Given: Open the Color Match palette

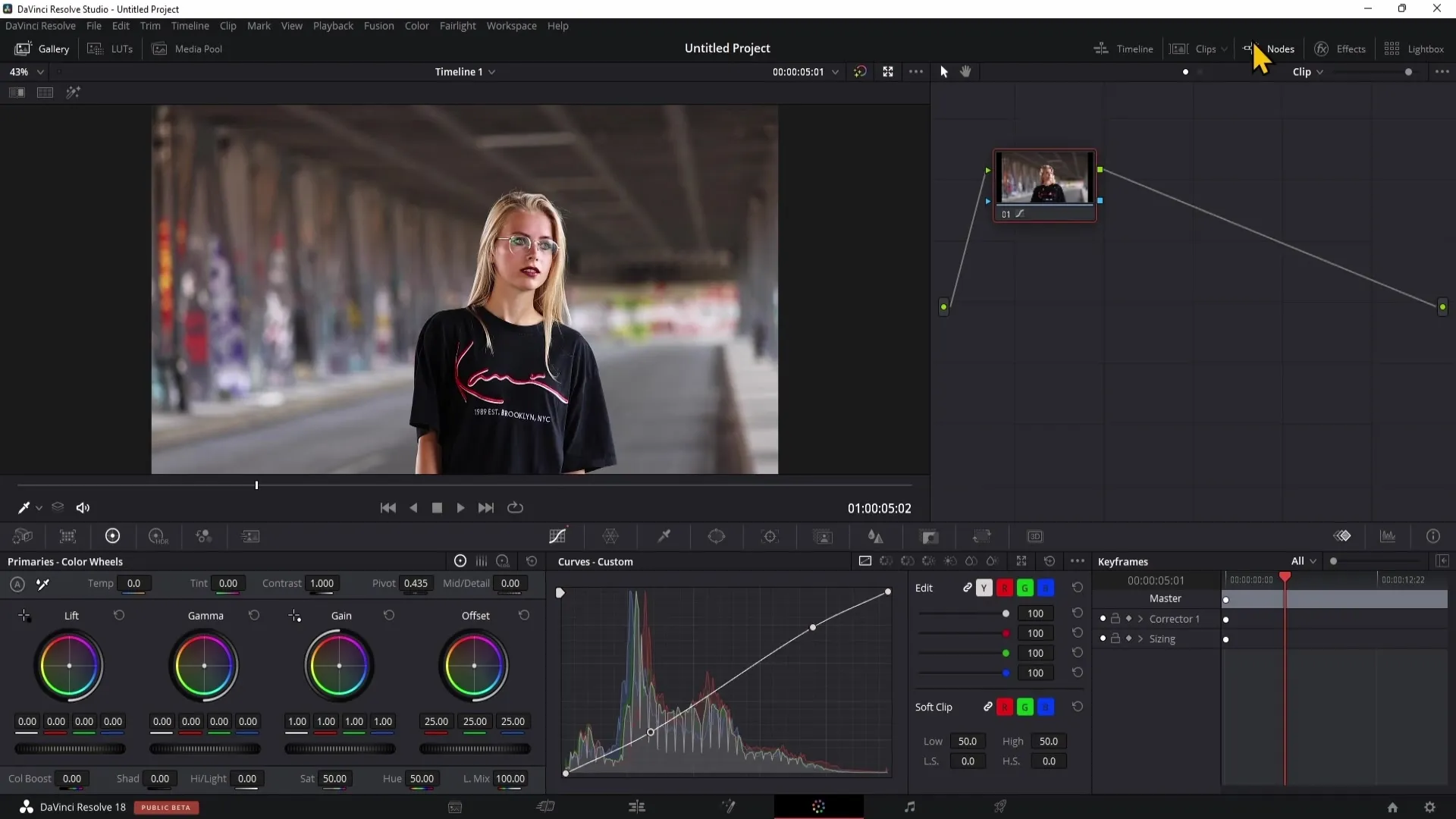Looking at the screenshot, I should click(67, 536).
